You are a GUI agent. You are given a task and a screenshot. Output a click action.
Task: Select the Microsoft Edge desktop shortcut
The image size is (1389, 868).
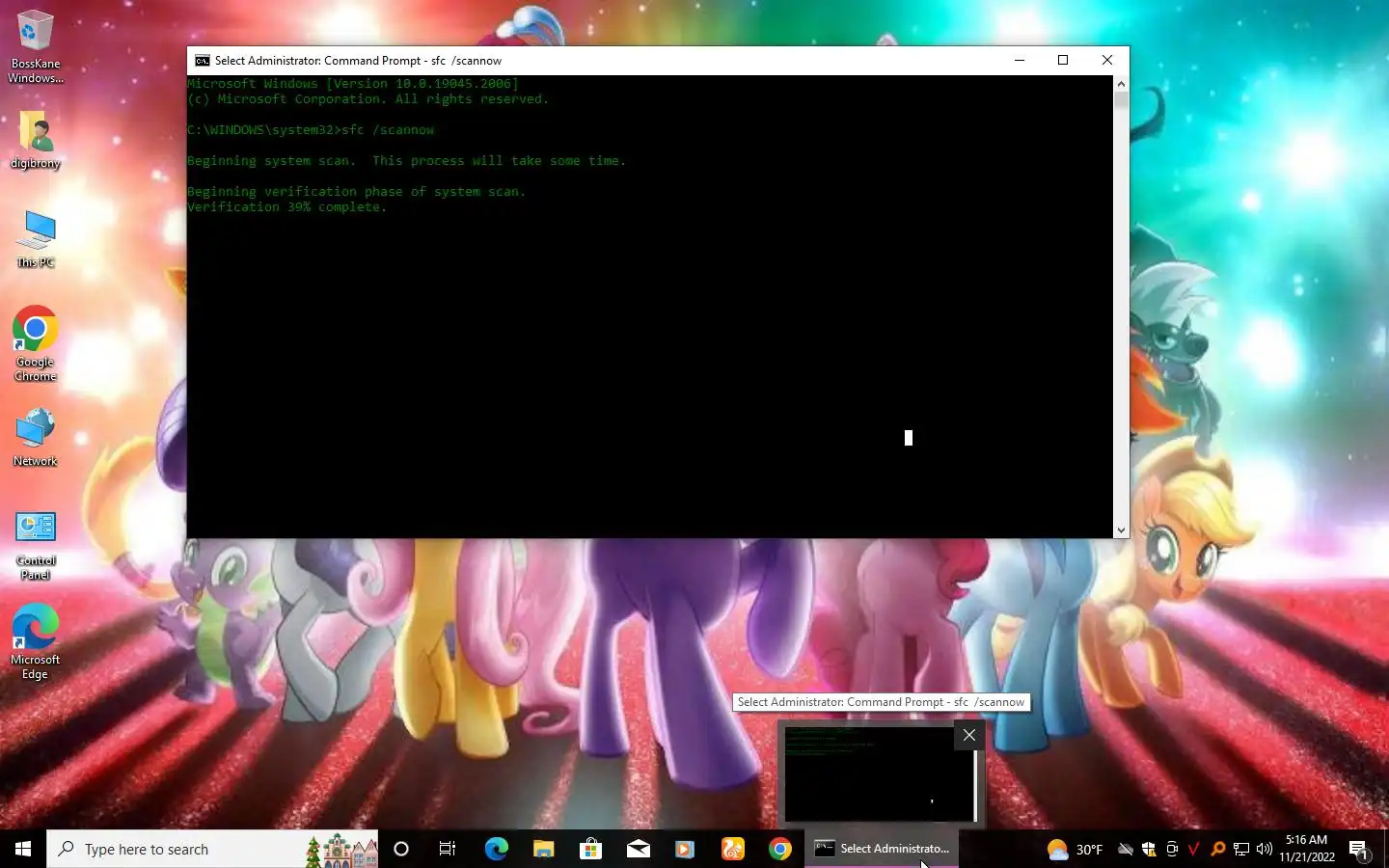point(35,642)
